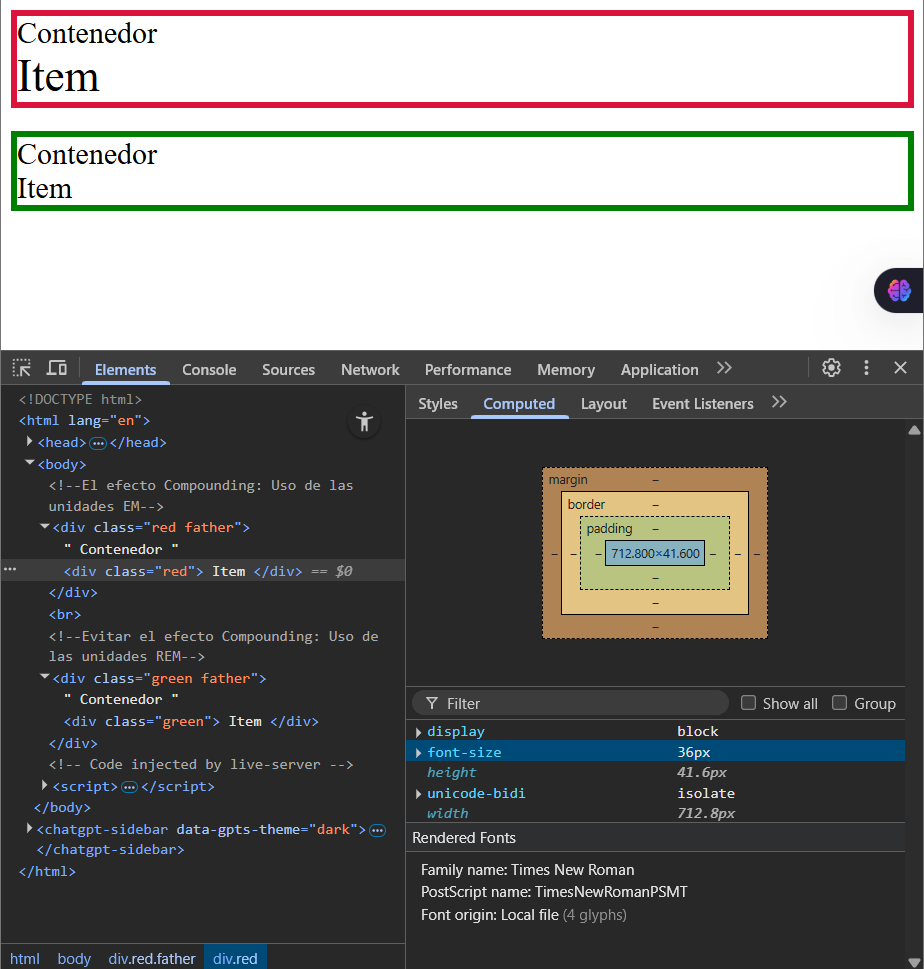Click the content size 712.800×41.600 box

tap(655, 553)
